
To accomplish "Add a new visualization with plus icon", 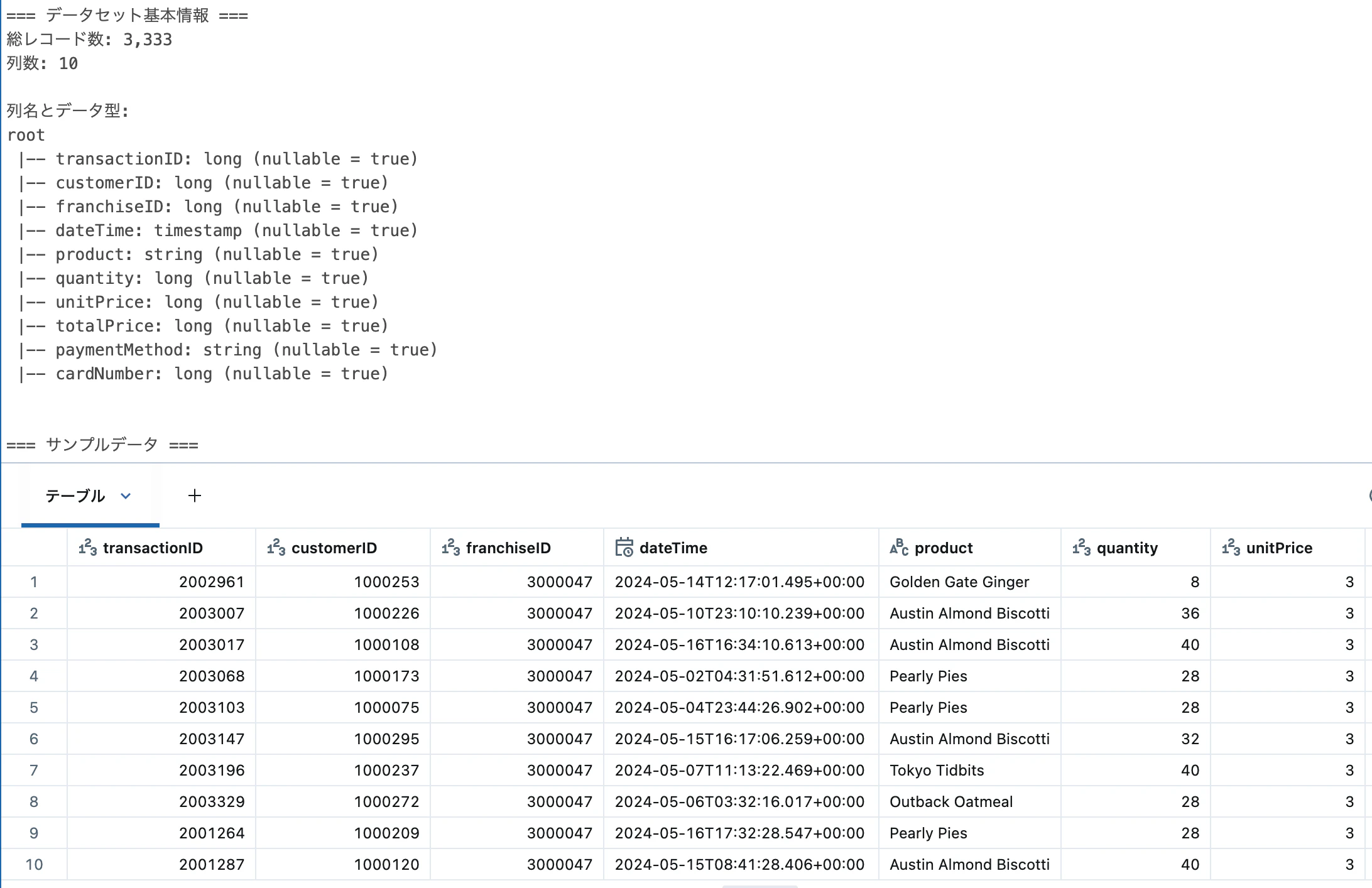I will (195, 495).
